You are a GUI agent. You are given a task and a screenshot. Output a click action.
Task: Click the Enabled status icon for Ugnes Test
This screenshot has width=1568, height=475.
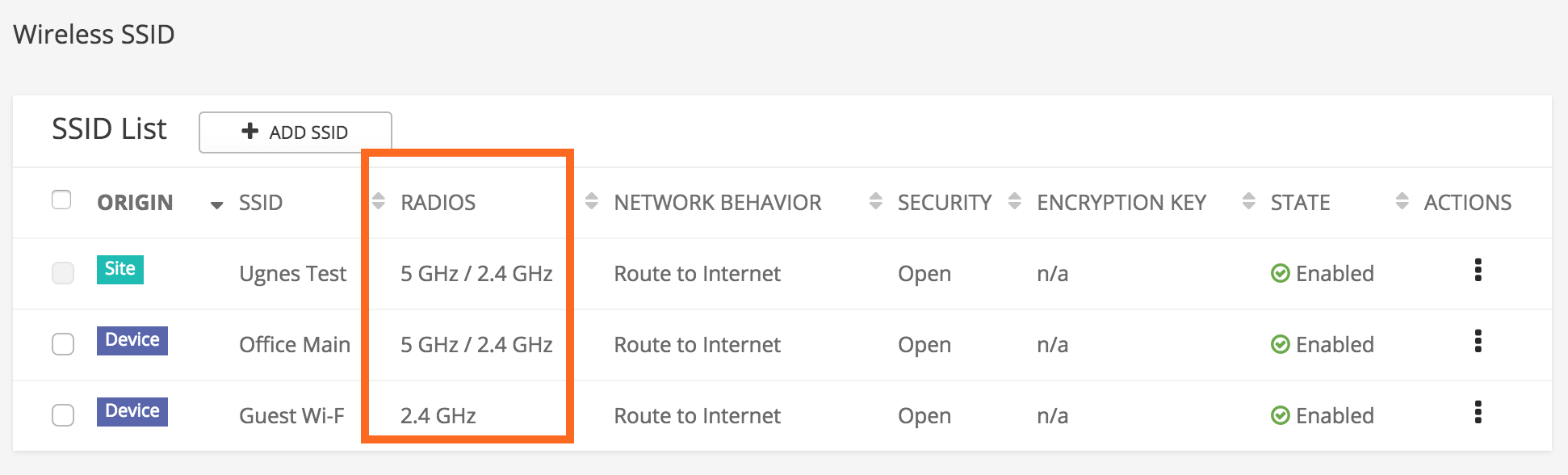pyautogui.click(x=1281, y=273)
